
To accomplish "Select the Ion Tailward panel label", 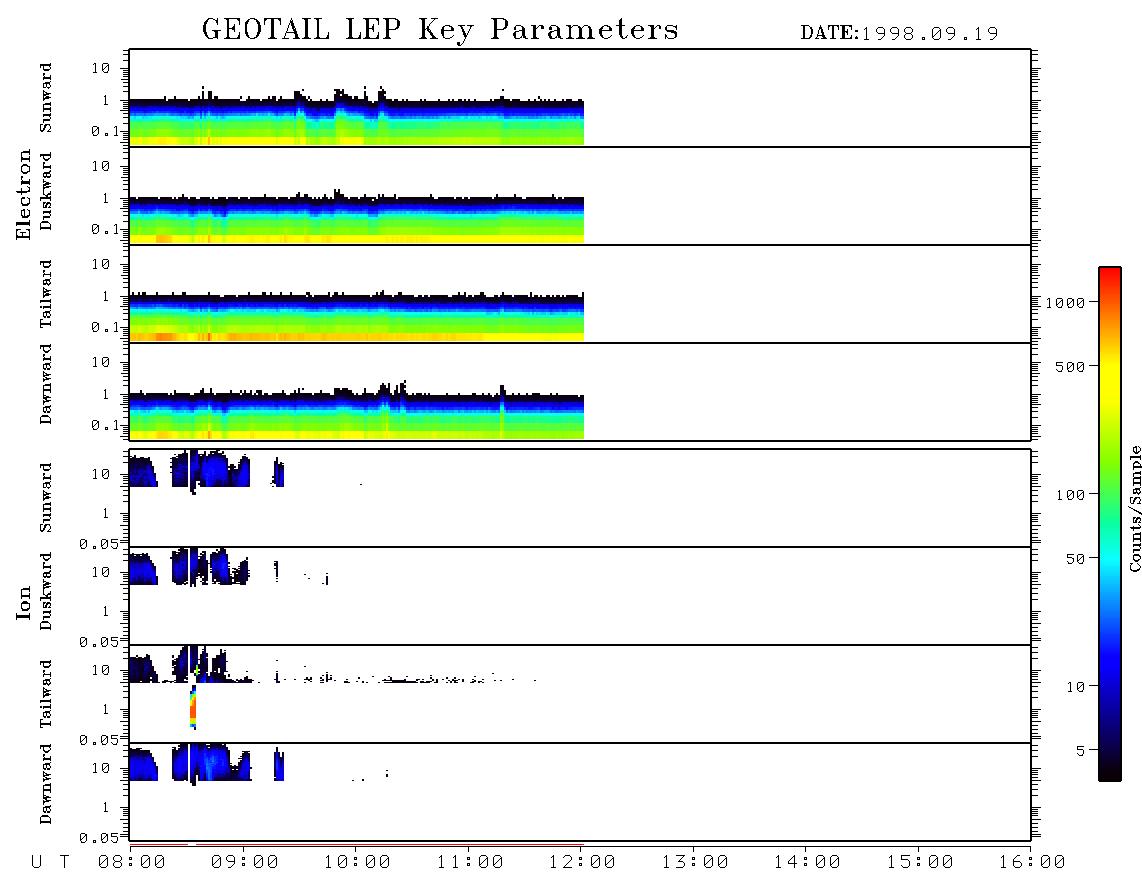I will [46, 694].
